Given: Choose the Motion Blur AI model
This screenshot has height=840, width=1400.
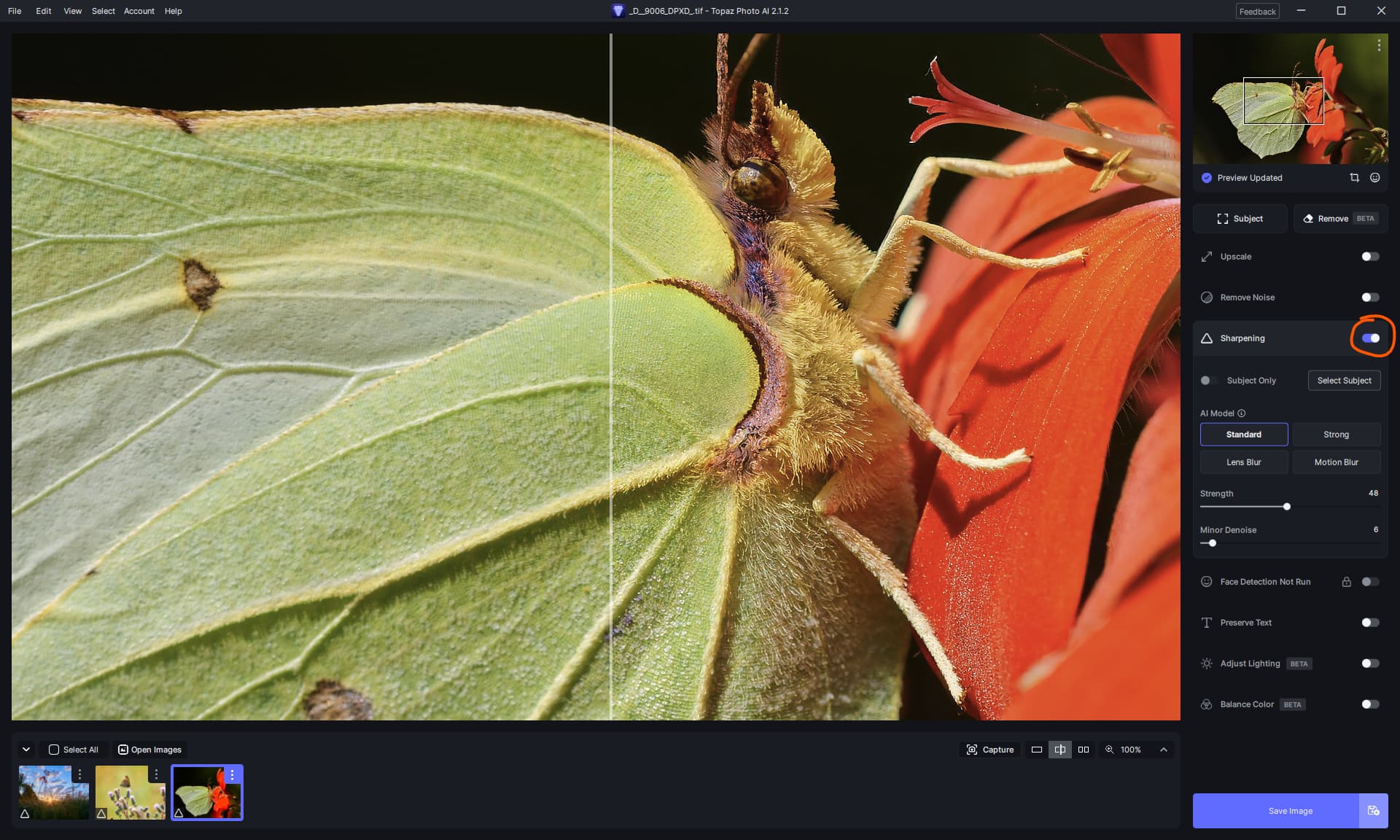Looking at the screenshot, I should (1336, 462).
